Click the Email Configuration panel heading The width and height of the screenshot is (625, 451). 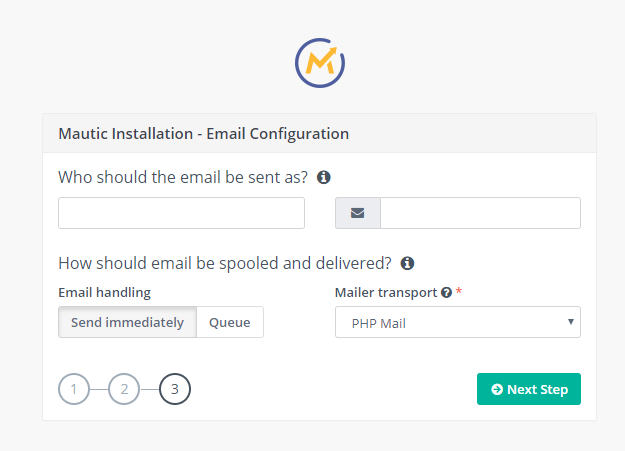203,133
